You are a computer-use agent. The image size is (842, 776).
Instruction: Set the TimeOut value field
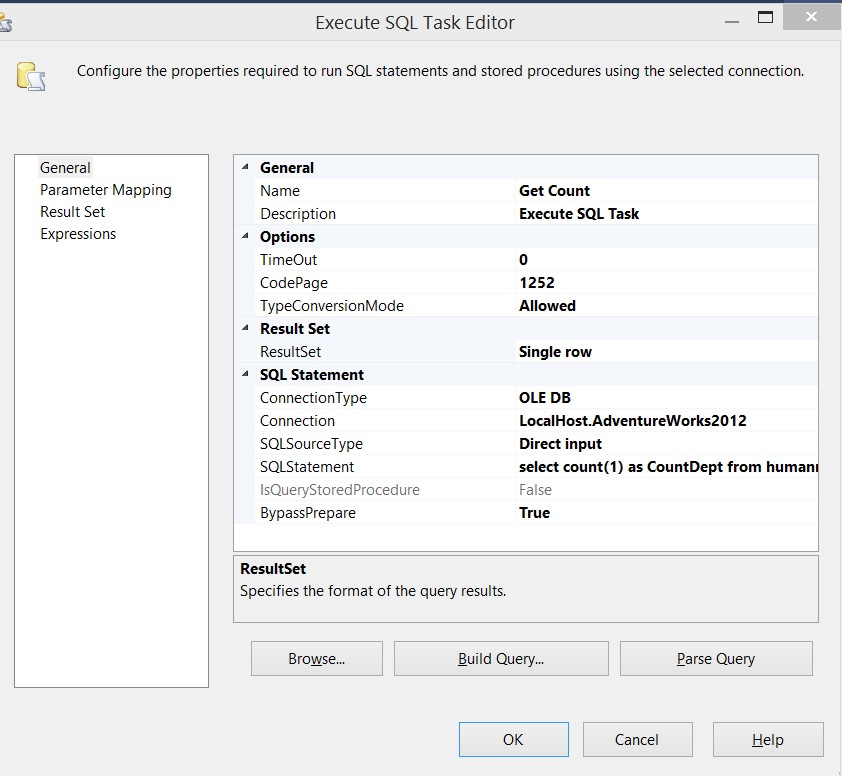click(x=666, y=260)
